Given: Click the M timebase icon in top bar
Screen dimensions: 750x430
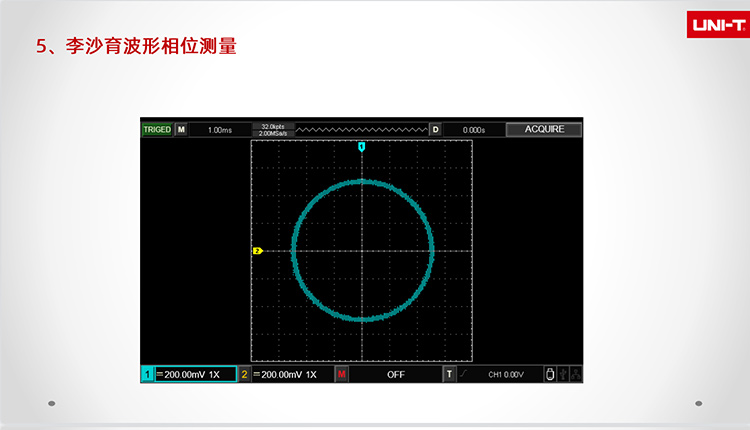Looking at the screenshot, I should 181,129.
